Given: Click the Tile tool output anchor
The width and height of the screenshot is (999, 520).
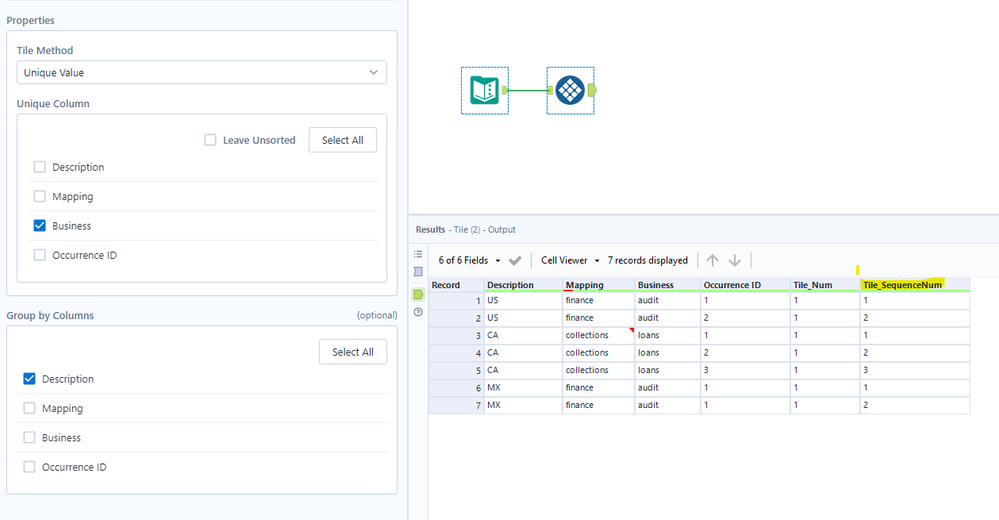Looking at the screenshot, I should (592, 90).
